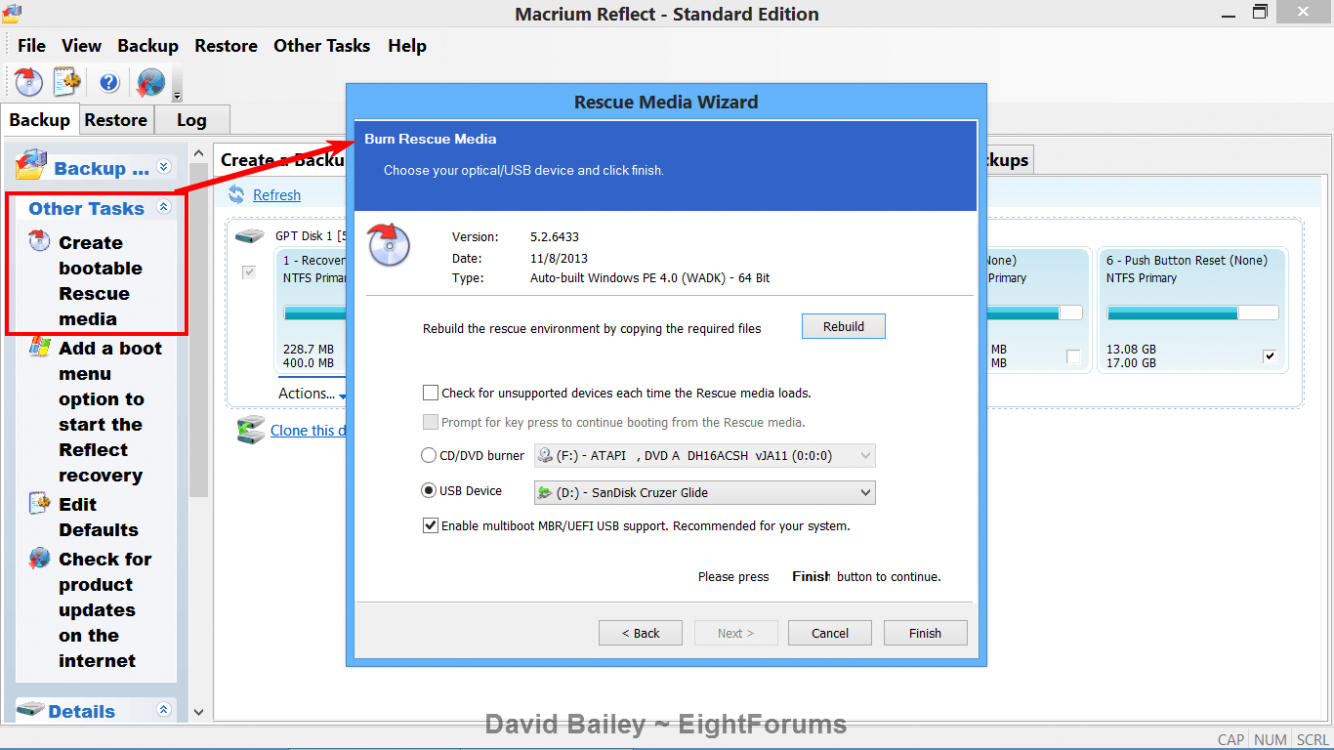1334x750 pixels.
Task: Toggle Check for unsupported devices checkbox
Action: (x=431, y=393)
